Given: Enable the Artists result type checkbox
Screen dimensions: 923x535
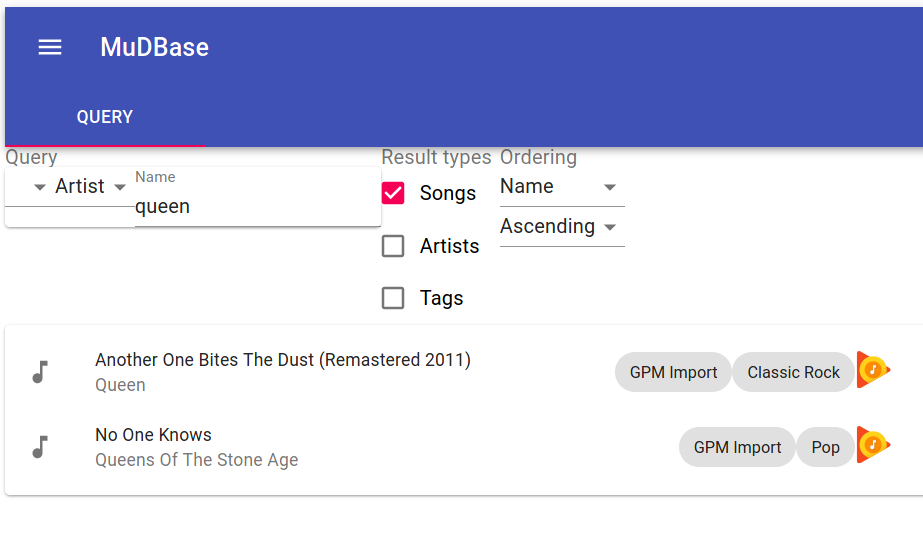Looking at the screenshot, I should [x=393, y=246].
